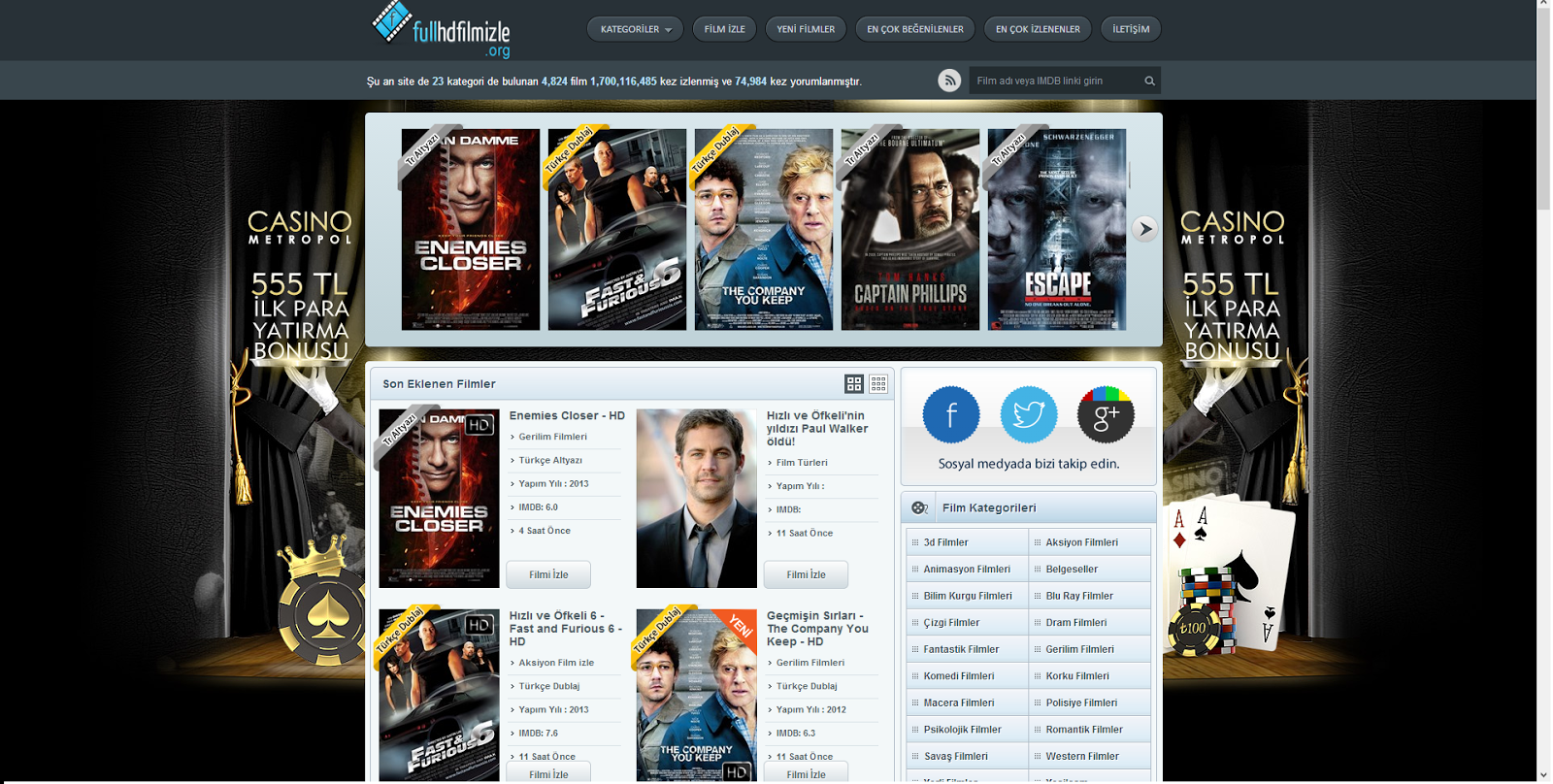The width and height of the screenshot is (1553, 784).
Task: Click Filmi İzle for Hızlı ve Öfkeli 6
Action: 548,773
